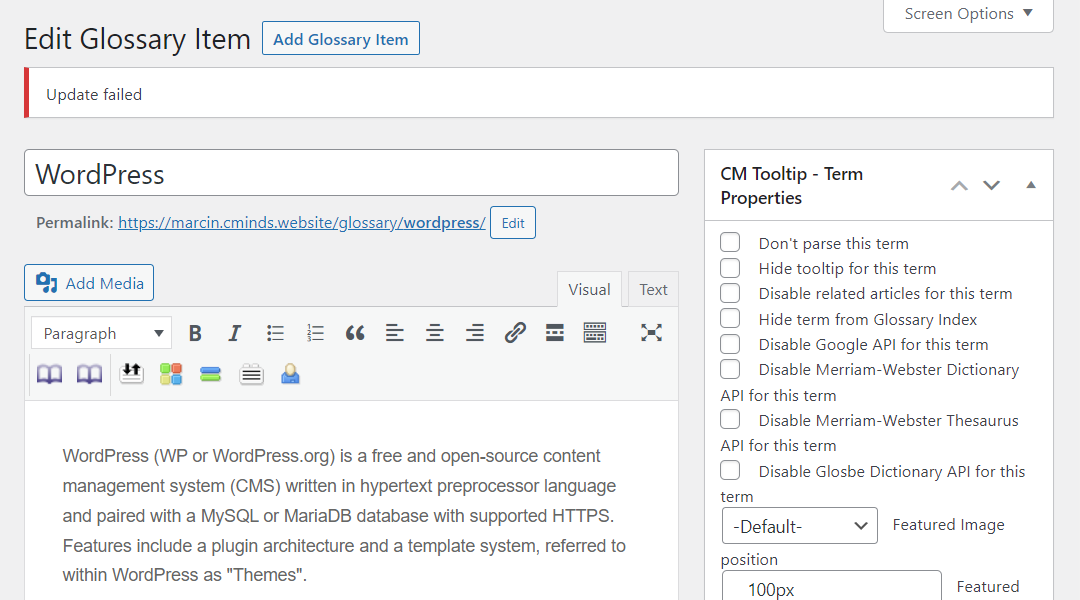
Task: Check Disable related articles for this term
Action: tap(730, 293)
